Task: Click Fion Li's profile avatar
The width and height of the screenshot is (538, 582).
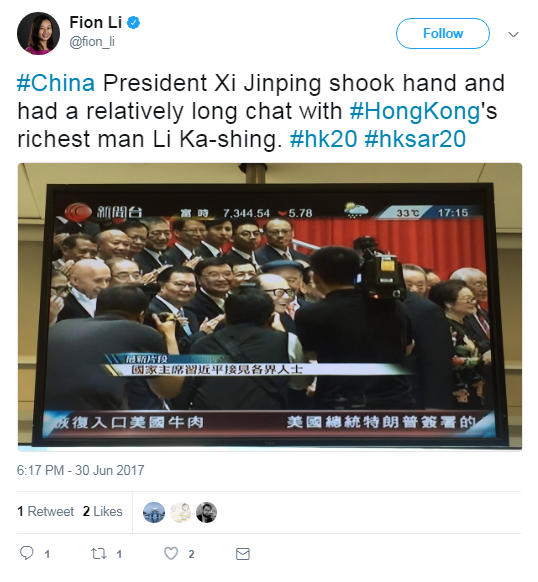Action: [x=38, y=33]
